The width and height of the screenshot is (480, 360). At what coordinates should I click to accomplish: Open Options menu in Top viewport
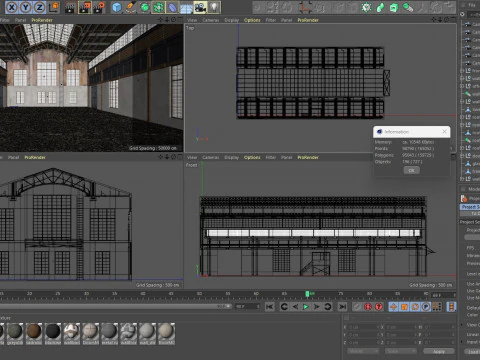(252, 20)
